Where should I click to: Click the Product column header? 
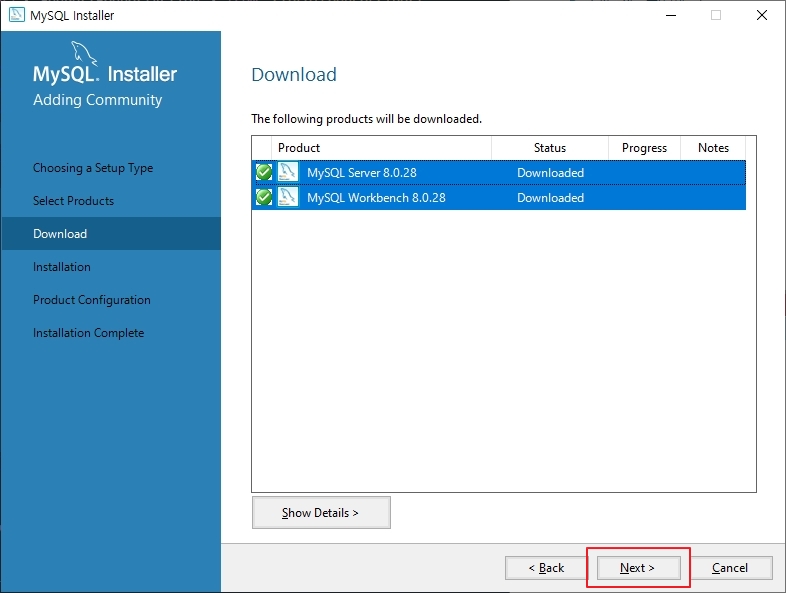pos(381,148)
